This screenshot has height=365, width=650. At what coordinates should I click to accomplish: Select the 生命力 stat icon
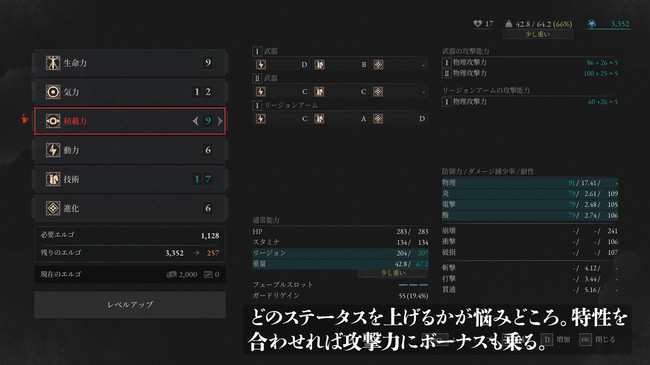point(53,63)
